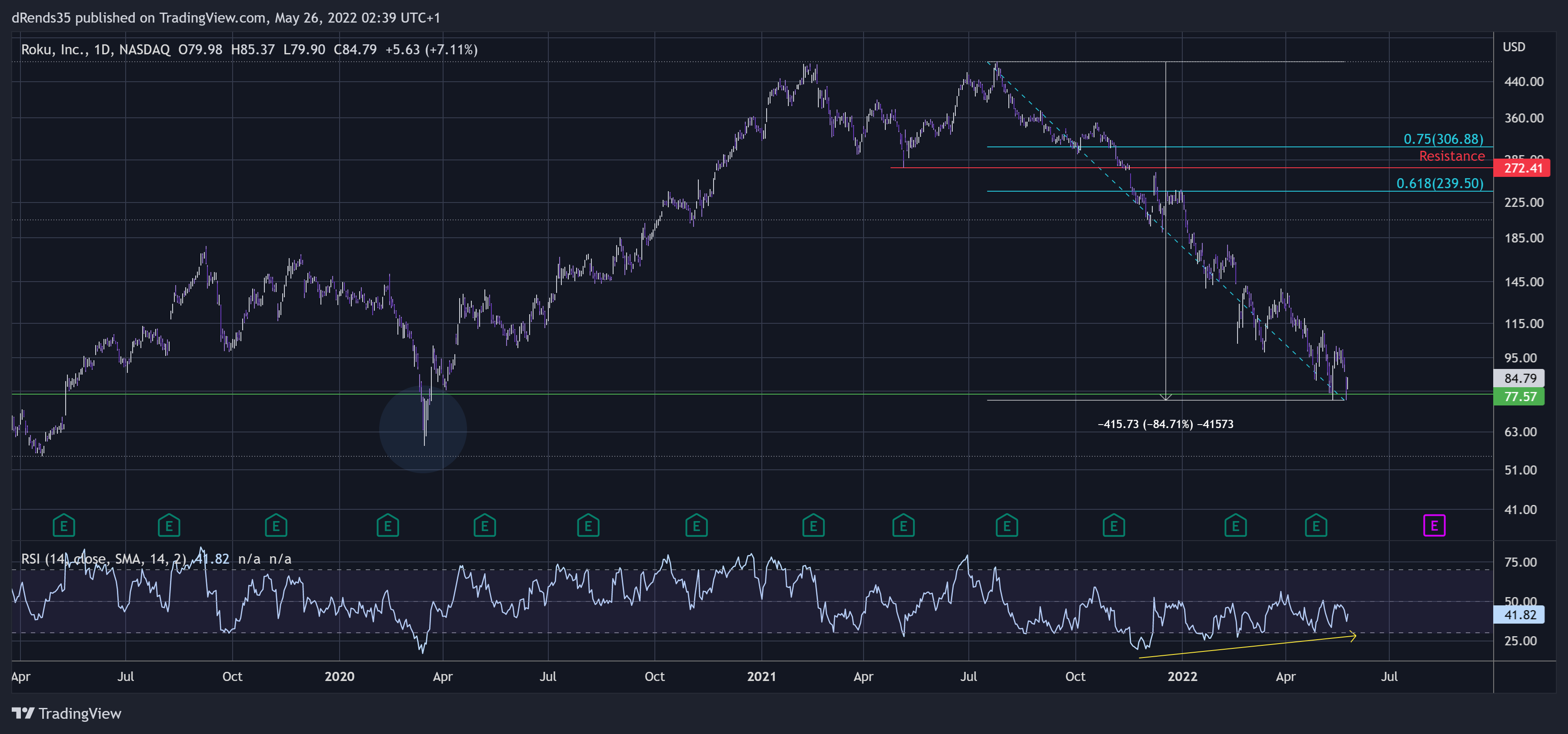
Task: Click the red Resistance text label
Action: coord(1452,156)
